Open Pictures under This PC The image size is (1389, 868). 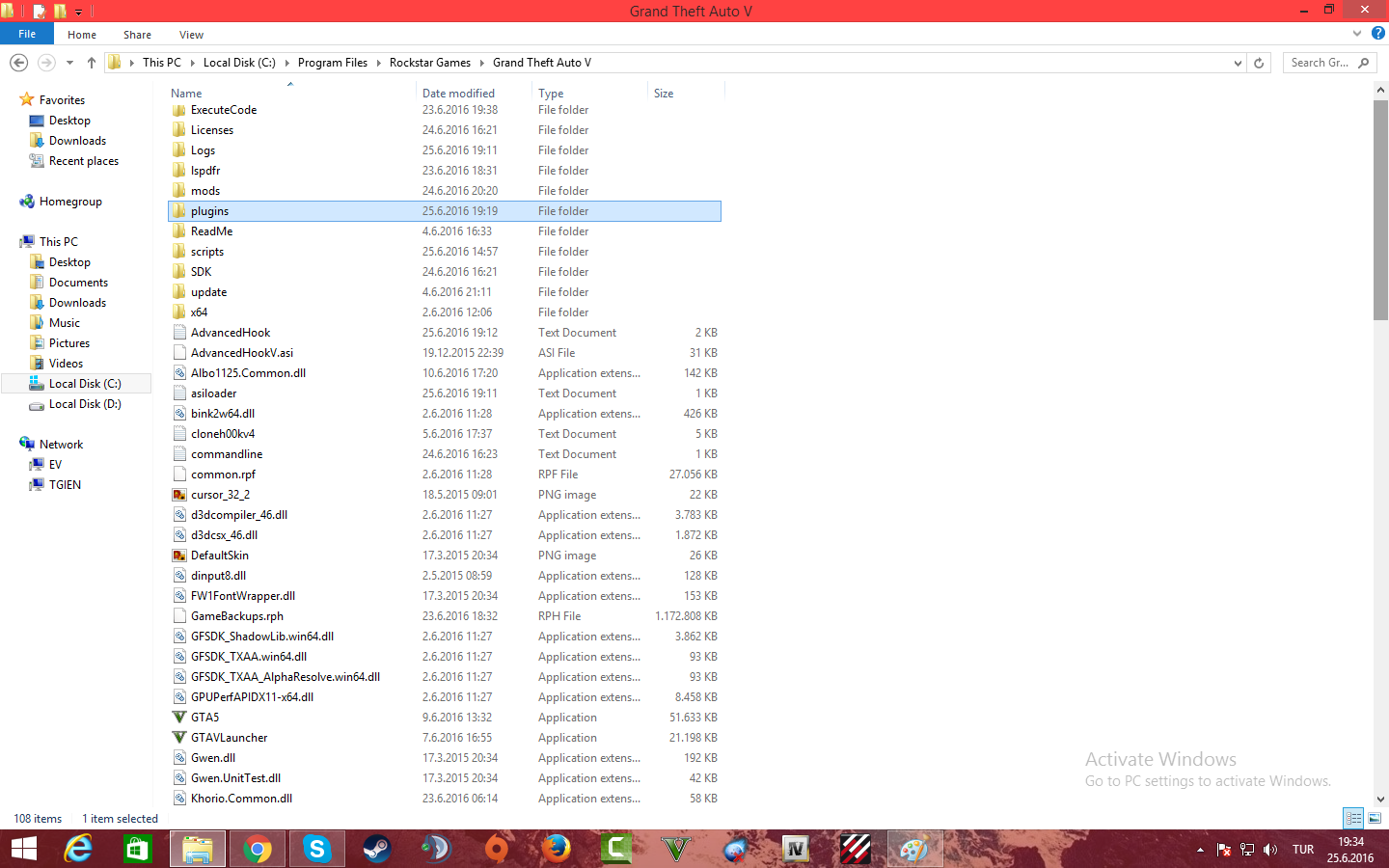click(69, 343)
